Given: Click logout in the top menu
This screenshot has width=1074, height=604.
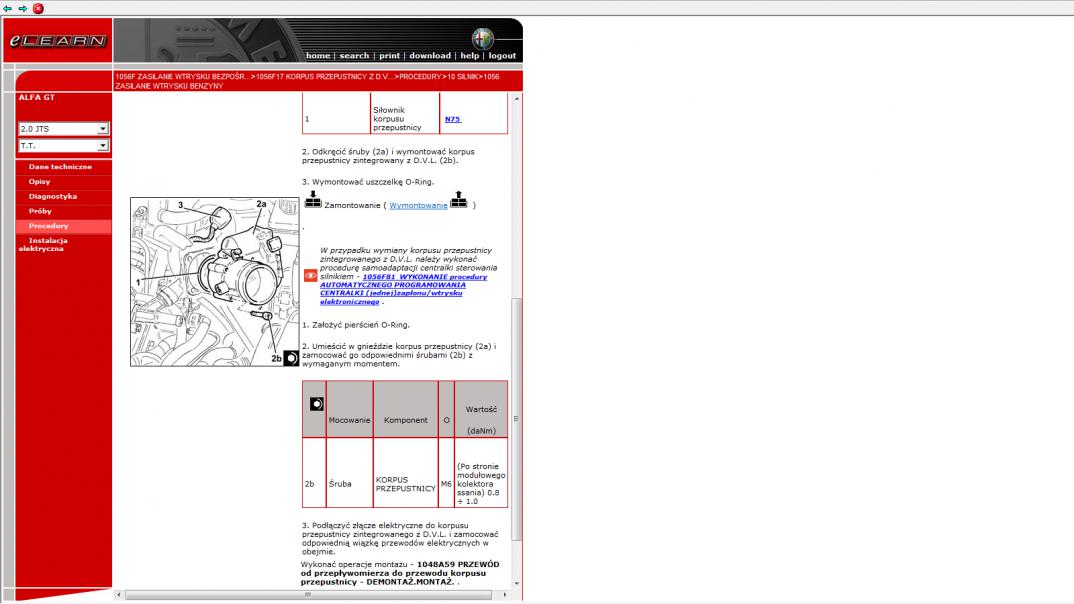Looking at the screenshot, I should click(x=502, y=55).
